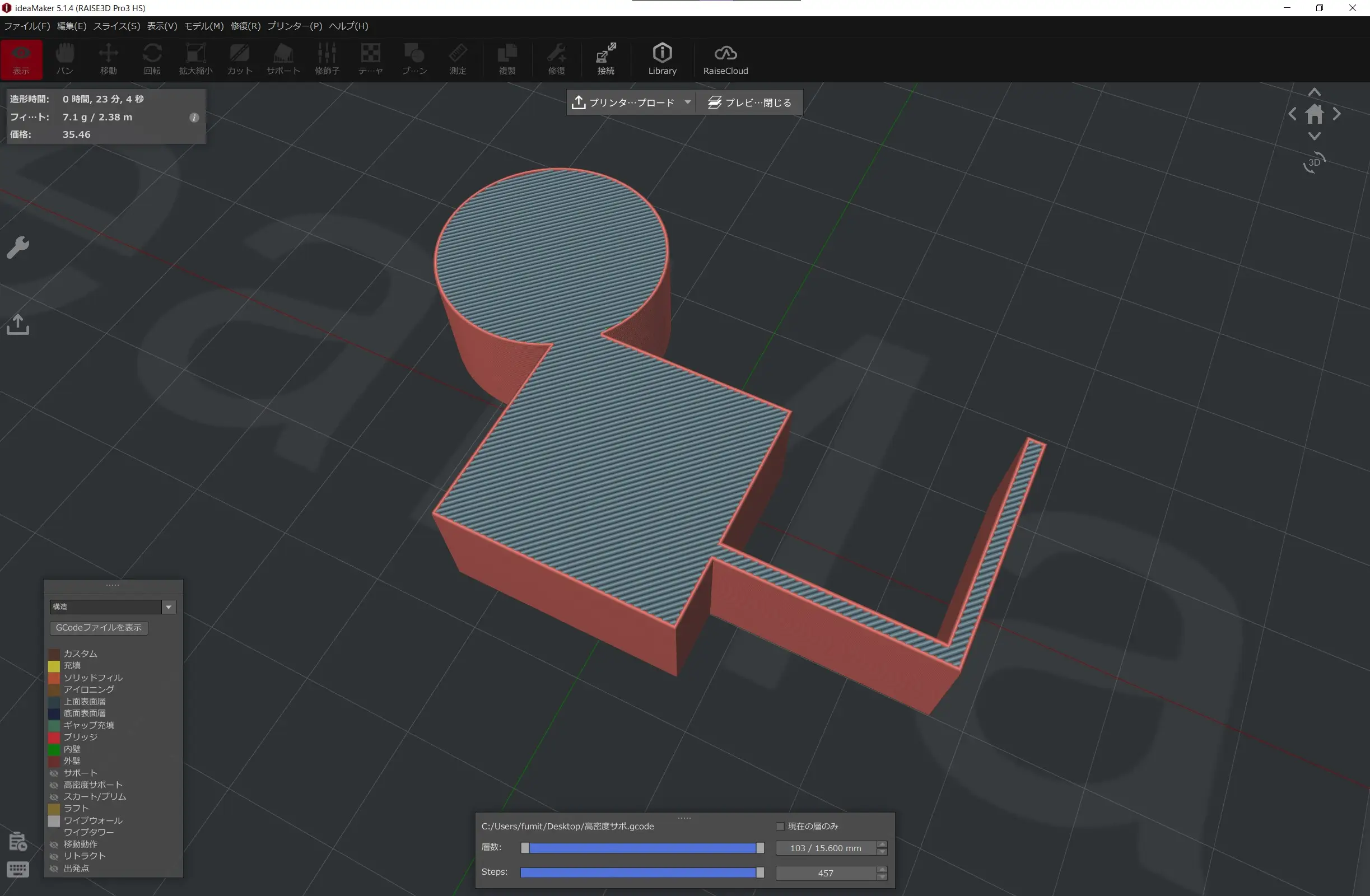Open RaiseCloud from the toolbar
This screenshot has width=1370, height=896.
(725, 59)
